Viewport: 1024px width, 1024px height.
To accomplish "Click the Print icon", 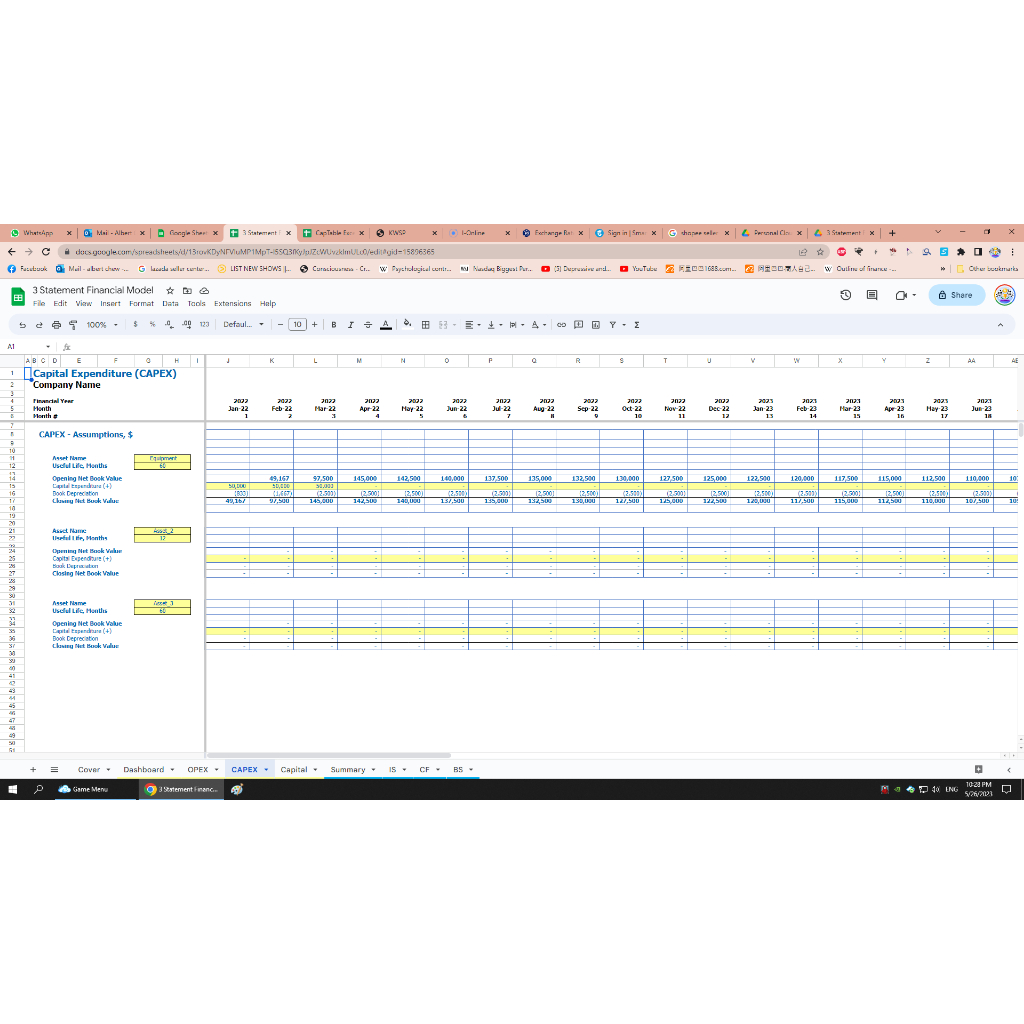I will click(56, 325).
